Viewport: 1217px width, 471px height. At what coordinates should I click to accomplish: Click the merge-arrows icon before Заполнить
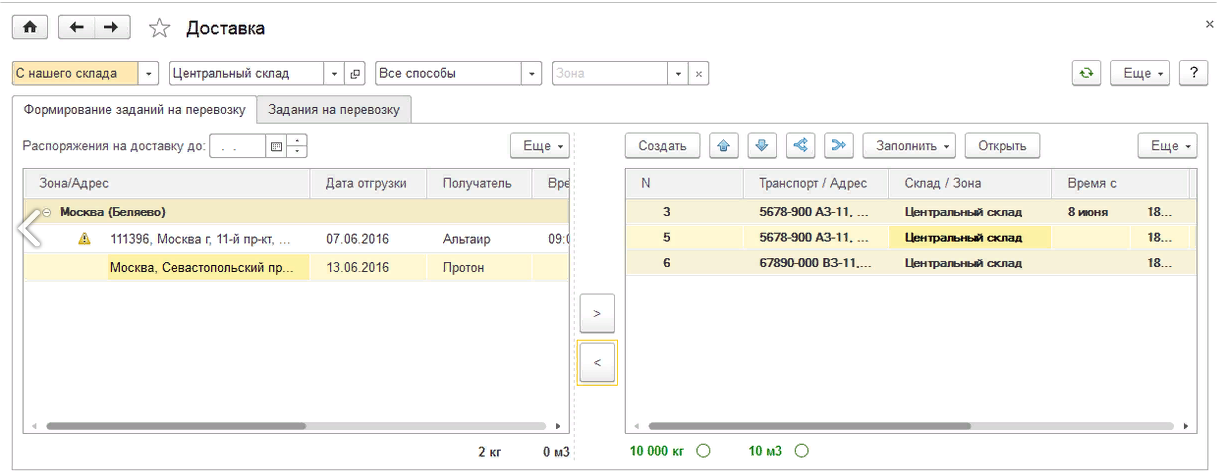tap(838, 146)
